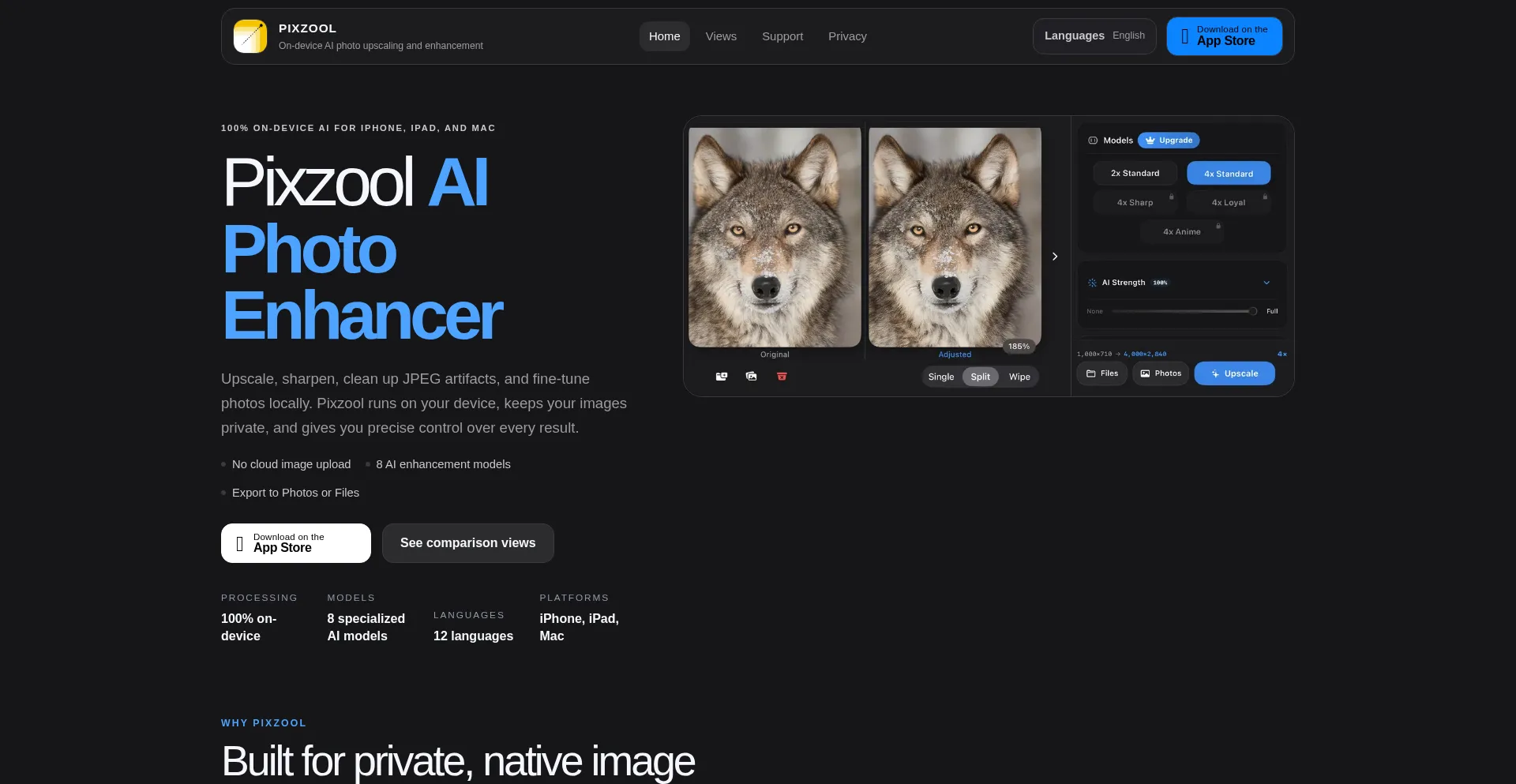Click the Original wolf image thumbnail
This screenshot has height=784, width=1516.
point(775,237)
